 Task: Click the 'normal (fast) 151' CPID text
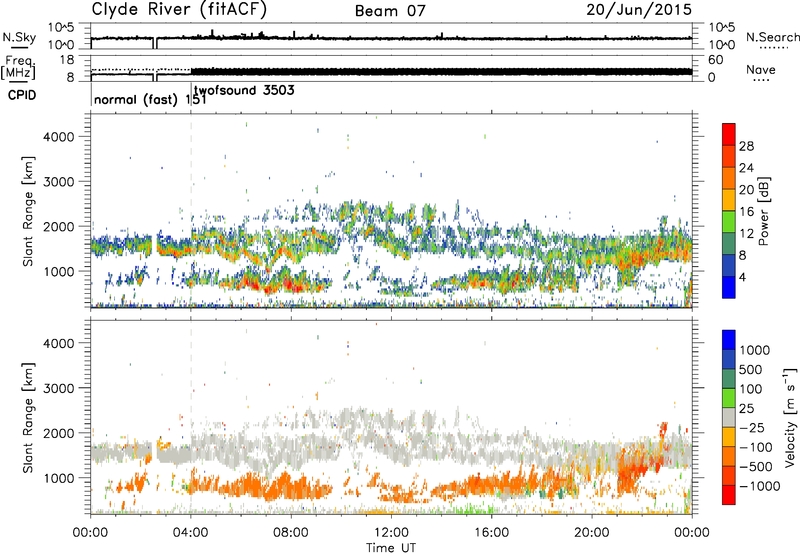(x=151, y=99)
